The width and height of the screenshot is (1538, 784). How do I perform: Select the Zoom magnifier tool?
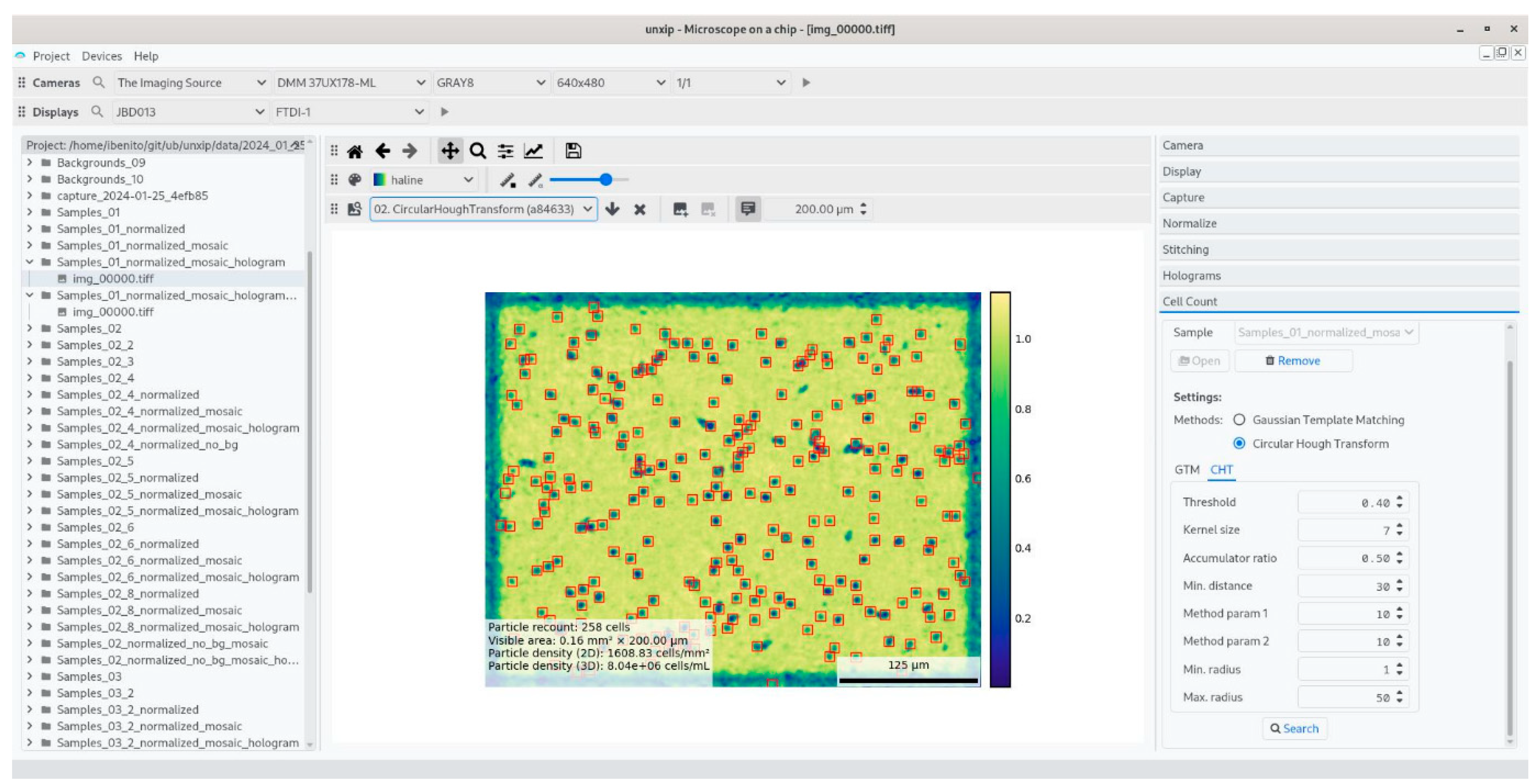(478, 151)
